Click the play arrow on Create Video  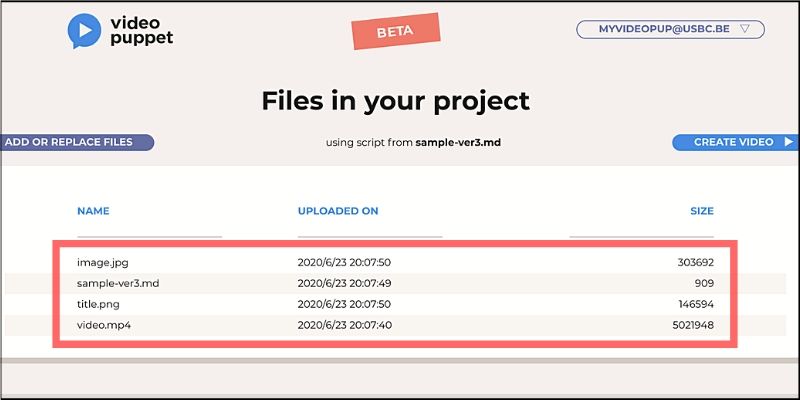pyautogui.click(x=788, y=142)
